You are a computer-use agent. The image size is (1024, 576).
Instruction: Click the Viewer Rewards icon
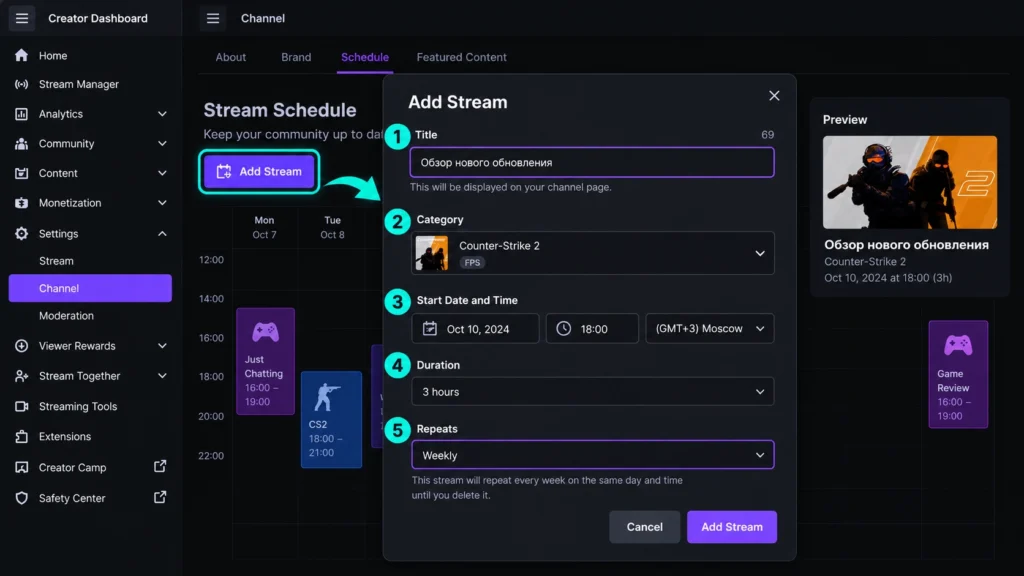point(22,346)
